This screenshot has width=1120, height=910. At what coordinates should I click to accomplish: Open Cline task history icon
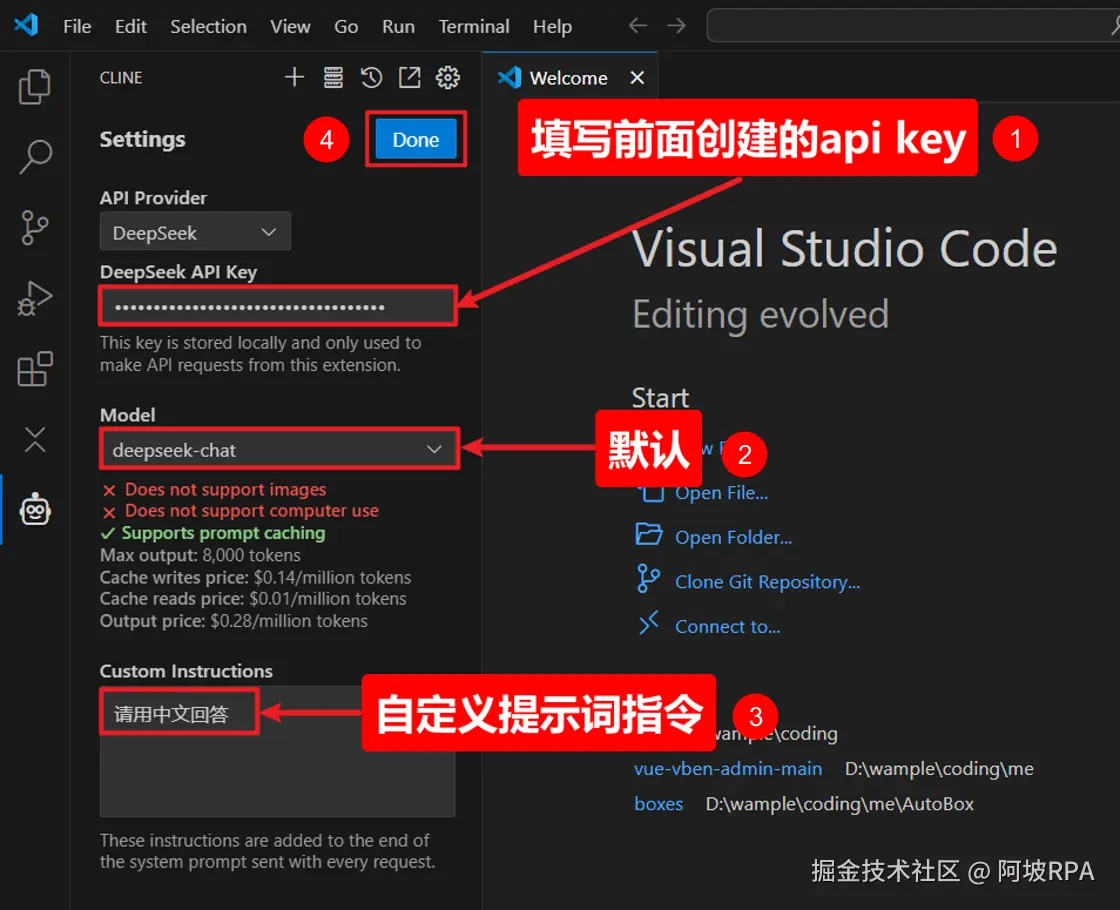click(x=371, y=77)
